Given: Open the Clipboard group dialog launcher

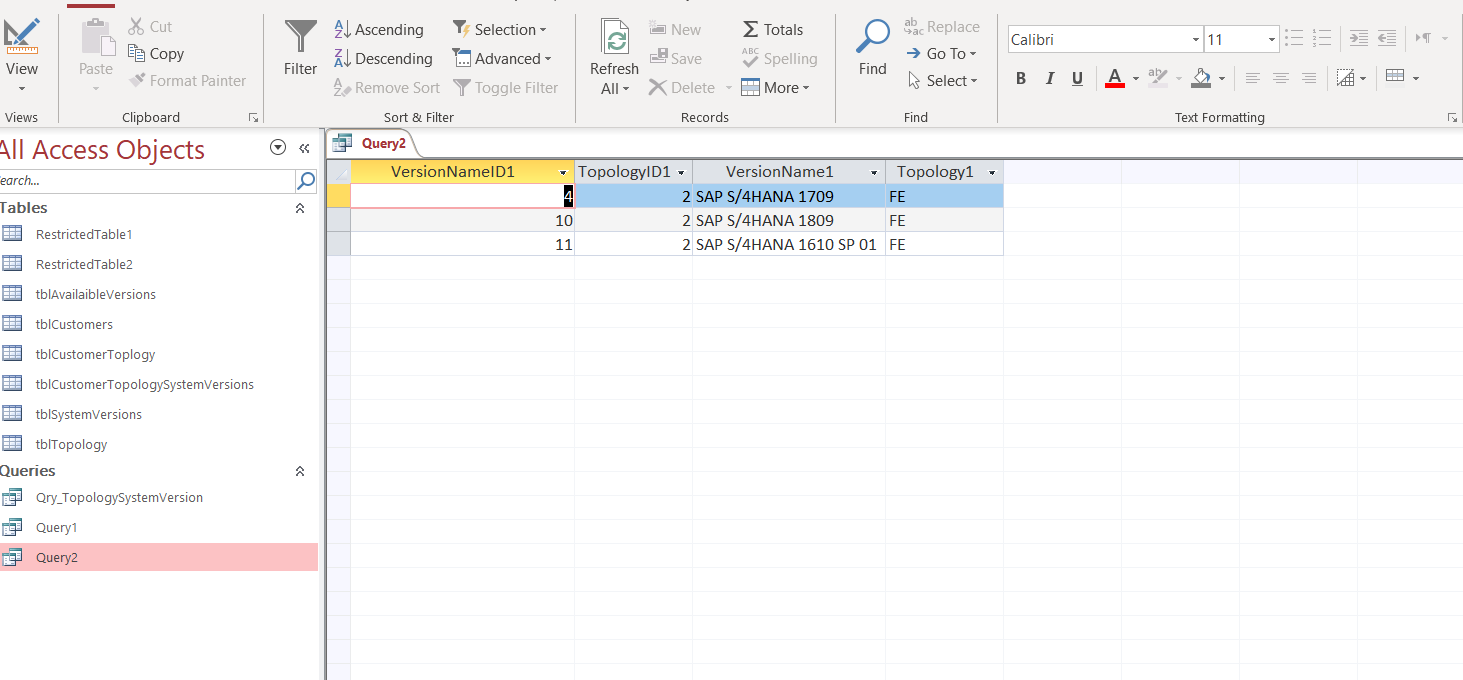Looking at the screenshot, I should 253,118.
